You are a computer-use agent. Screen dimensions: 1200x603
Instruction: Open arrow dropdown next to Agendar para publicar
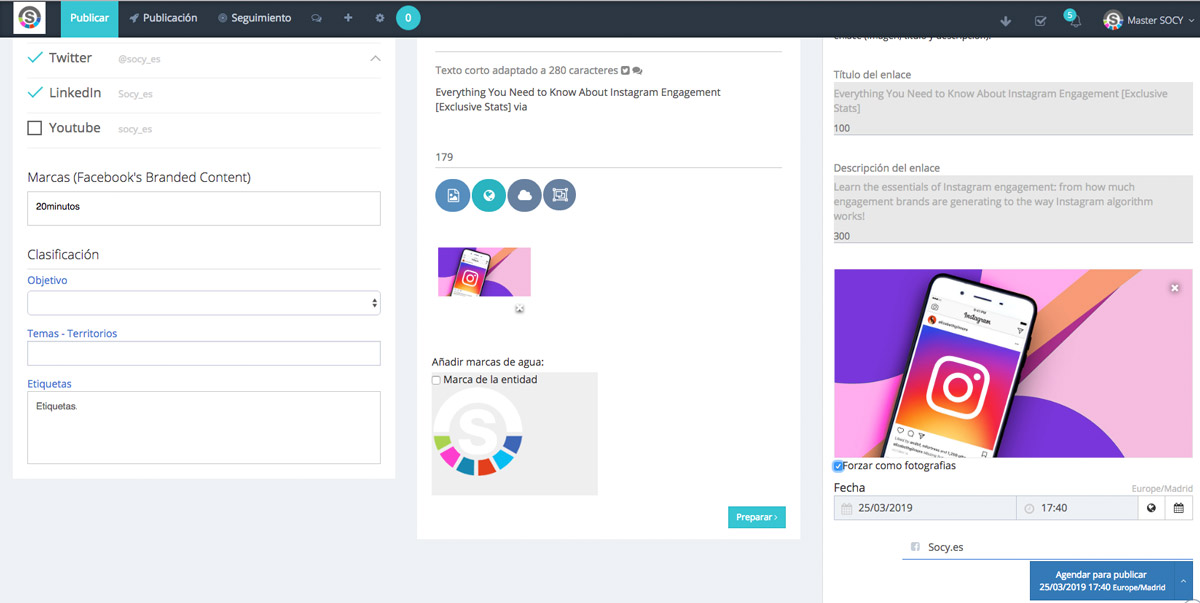click(x=1183, y=581)
